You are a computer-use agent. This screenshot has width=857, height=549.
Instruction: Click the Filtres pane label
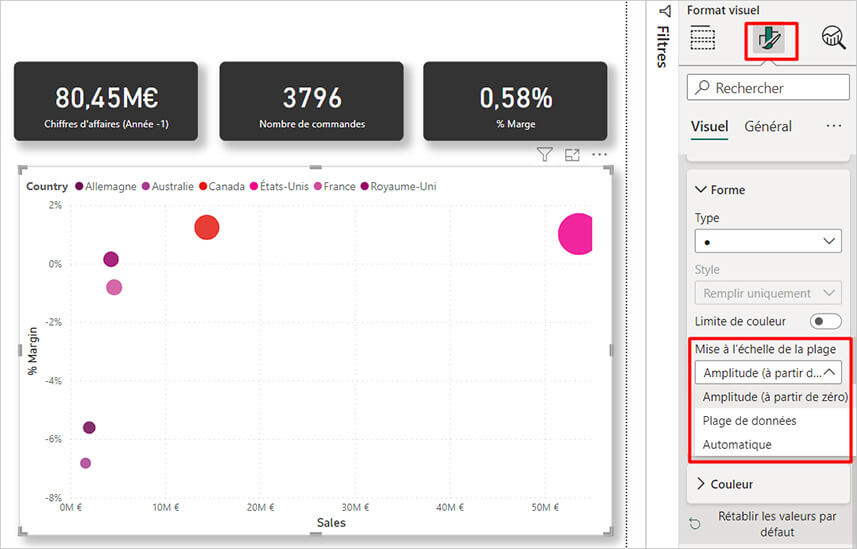click(x=662, y=47)
